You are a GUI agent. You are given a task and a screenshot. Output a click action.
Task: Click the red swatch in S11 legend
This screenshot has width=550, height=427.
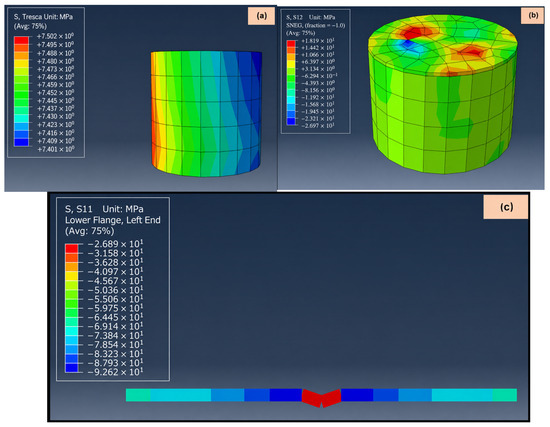coord(71,248)
